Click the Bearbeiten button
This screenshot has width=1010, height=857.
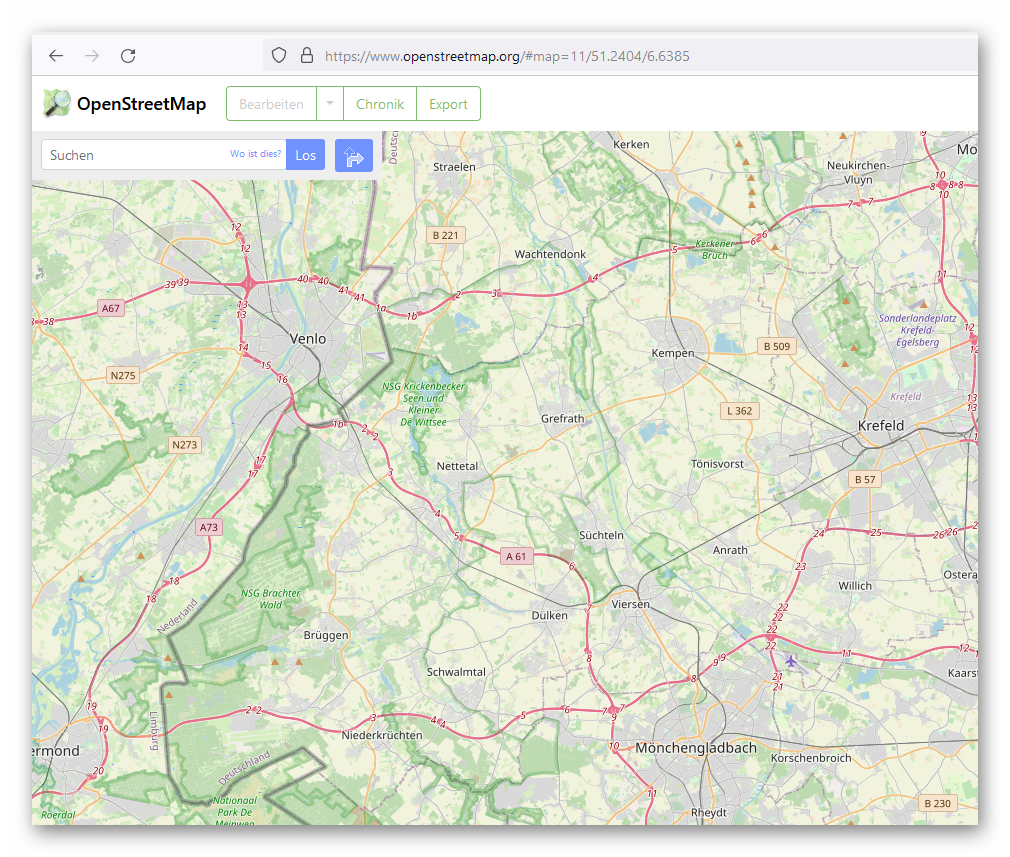(x=271, y=103)
